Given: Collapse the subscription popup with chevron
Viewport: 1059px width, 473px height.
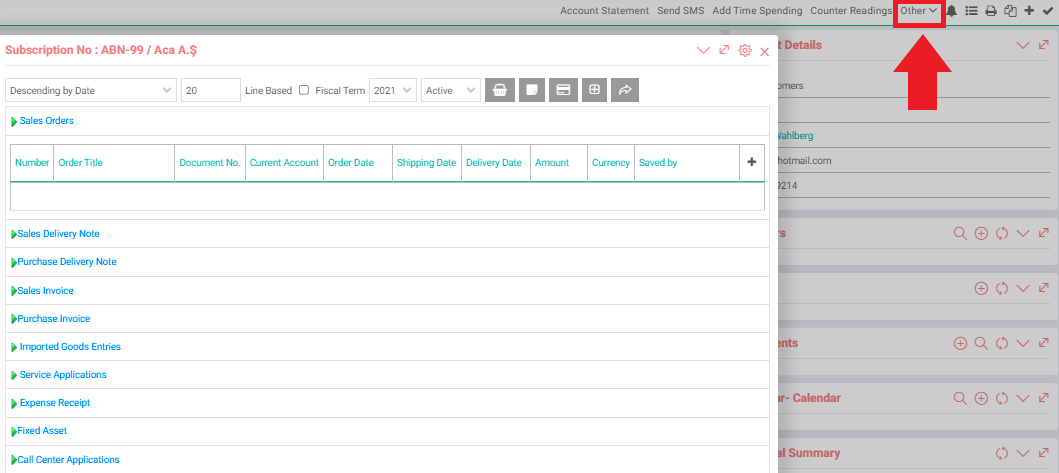Looking at the screenshot, I should (704, 51).
